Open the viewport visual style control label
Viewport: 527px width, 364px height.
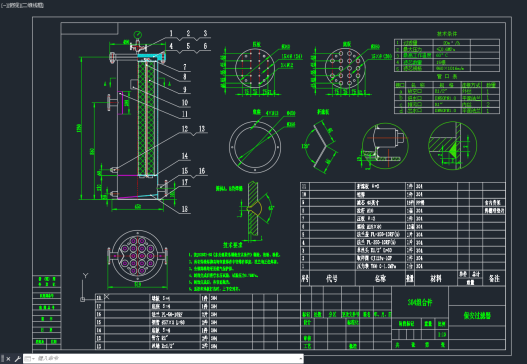point(33,5)
